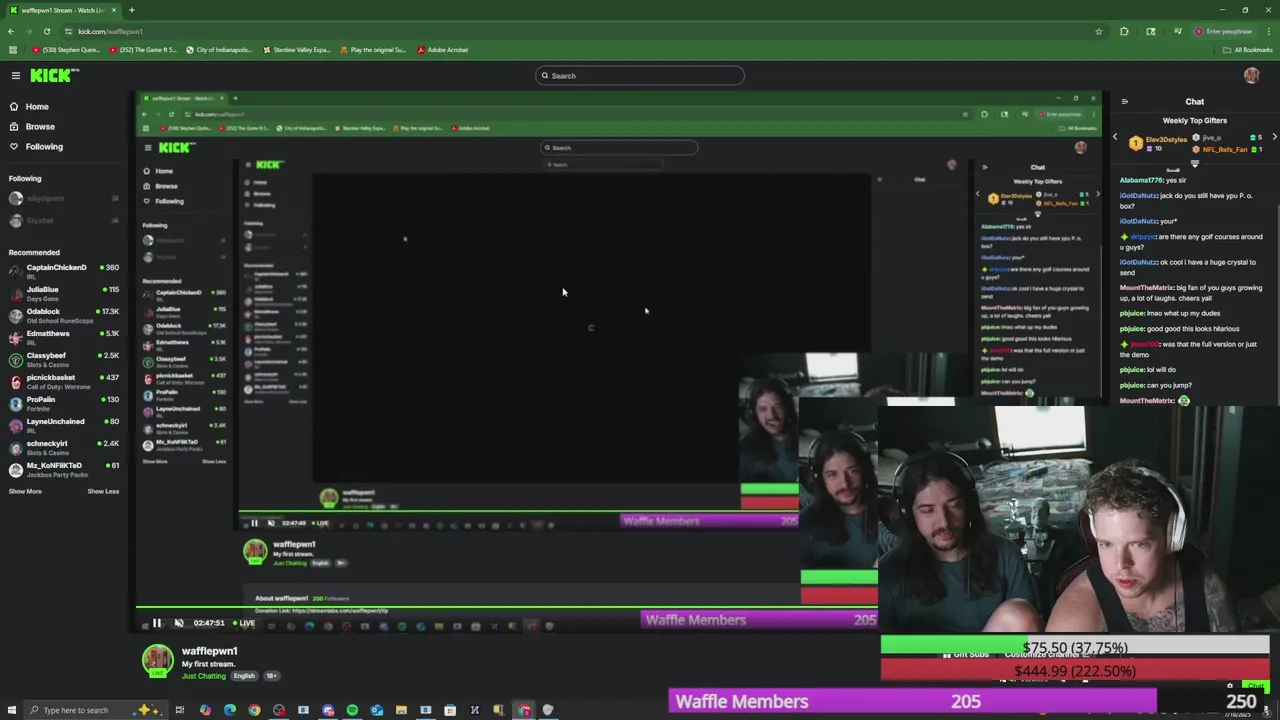1280x720 pixels.
Task: Open City of Indianapolis bookmark
Action: pyautogui.click(x=218, y=49)
